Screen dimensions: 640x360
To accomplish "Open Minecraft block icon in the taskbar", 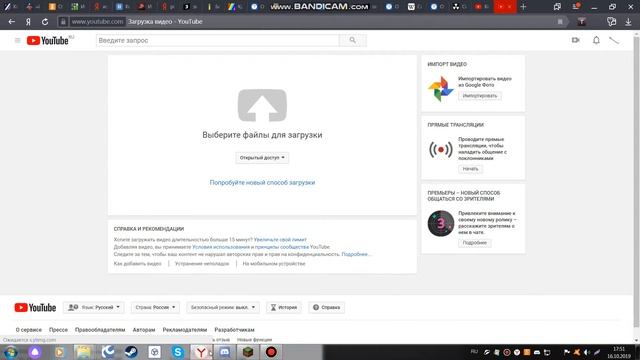I will [248, 352].
